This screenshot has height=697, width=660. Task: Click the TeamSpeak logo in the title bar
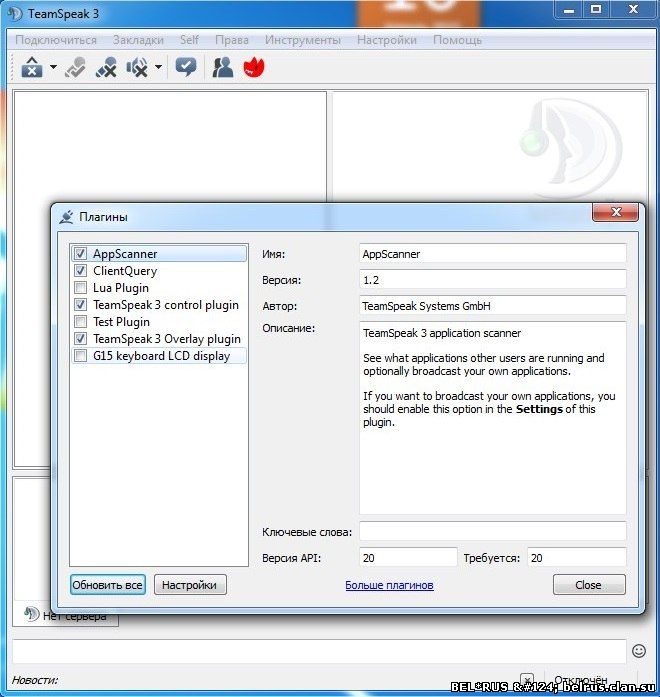coord(15,13)
